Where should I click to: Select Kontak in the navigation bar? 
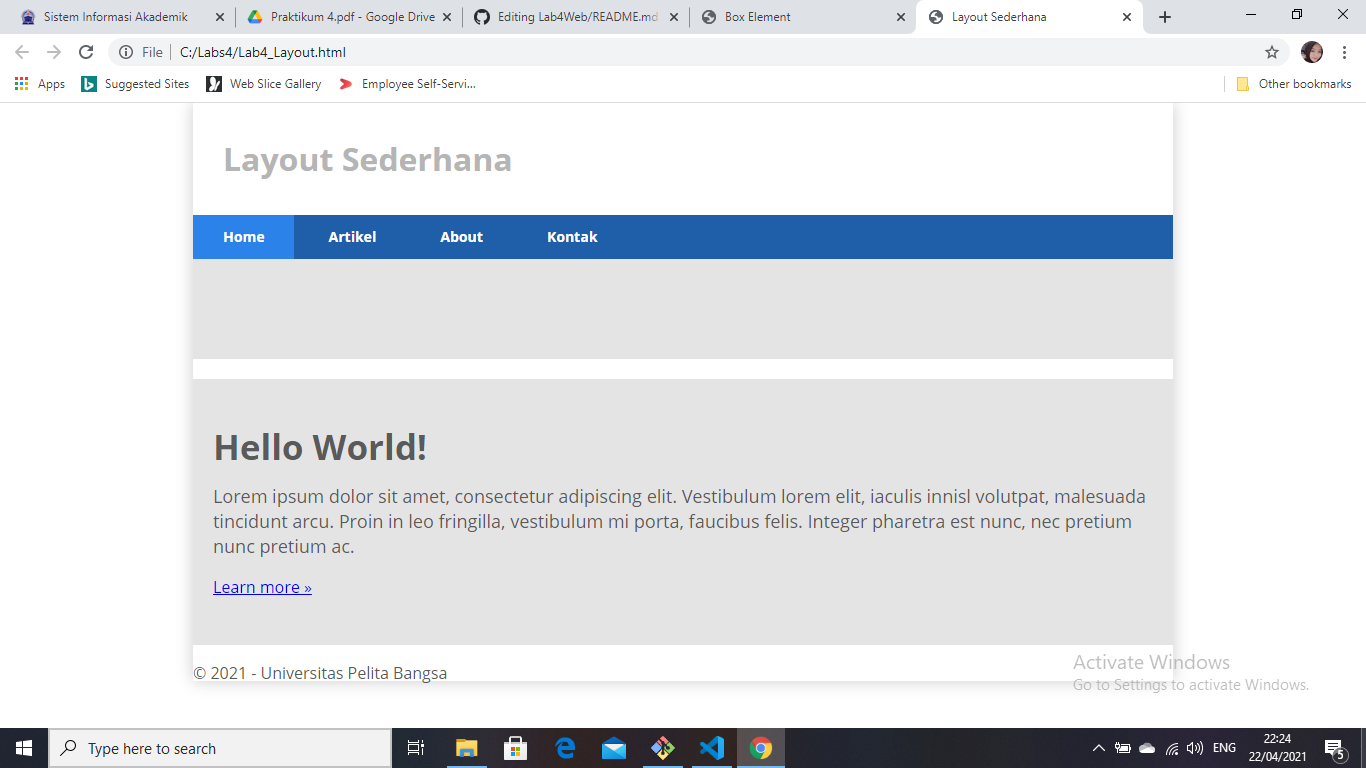click(571, 237)
